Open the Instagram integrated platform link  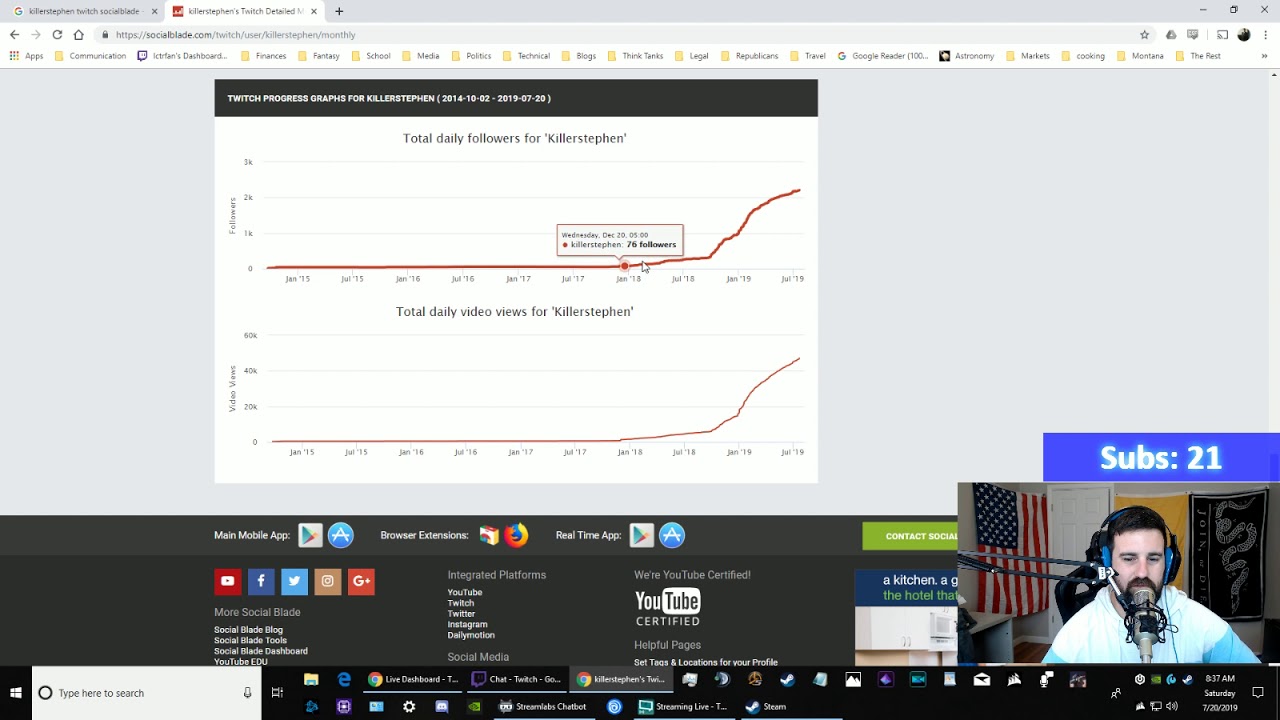point(467,624)
